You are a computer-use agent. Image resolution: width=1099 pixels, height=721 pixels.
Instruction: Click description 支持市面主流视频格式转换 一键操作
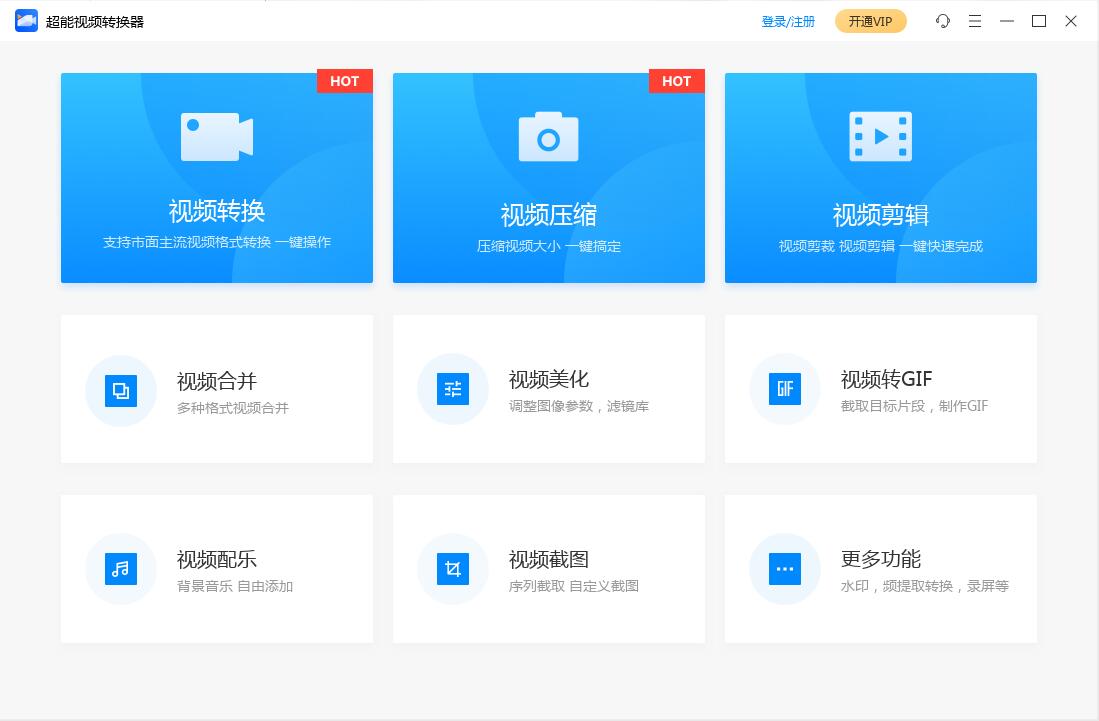pos(217,242)
